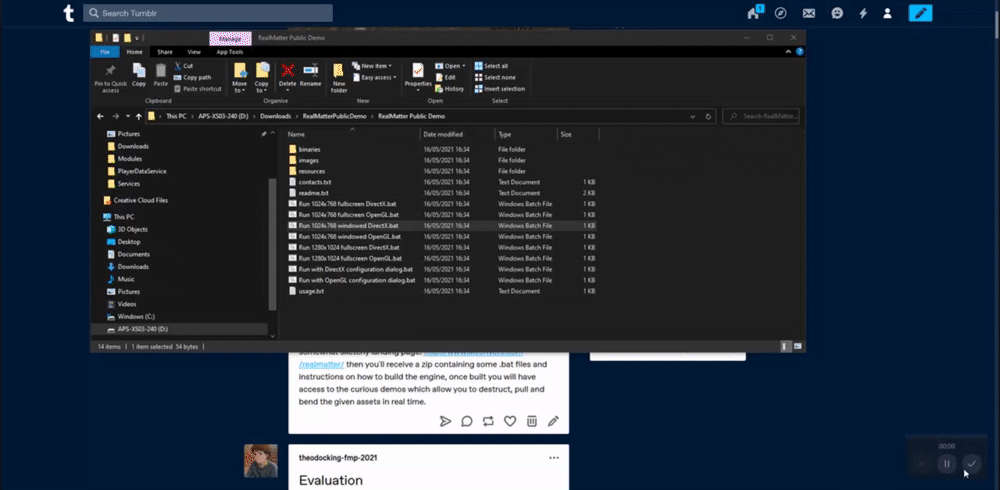Click the Tumblr logo icon

click(69, 13)
